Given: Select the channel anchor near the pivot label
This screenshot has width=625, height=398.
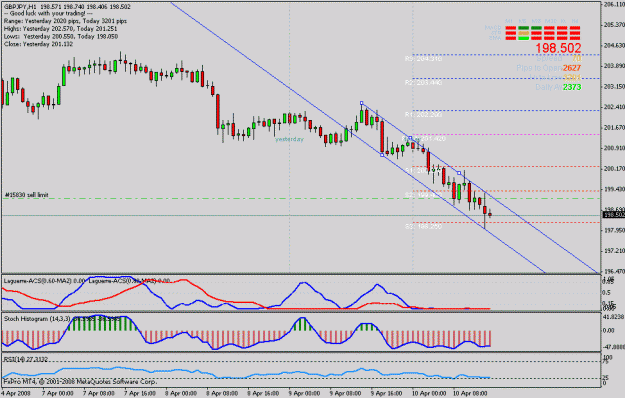Looking at the screenshot, I should [x=410, y=138].
